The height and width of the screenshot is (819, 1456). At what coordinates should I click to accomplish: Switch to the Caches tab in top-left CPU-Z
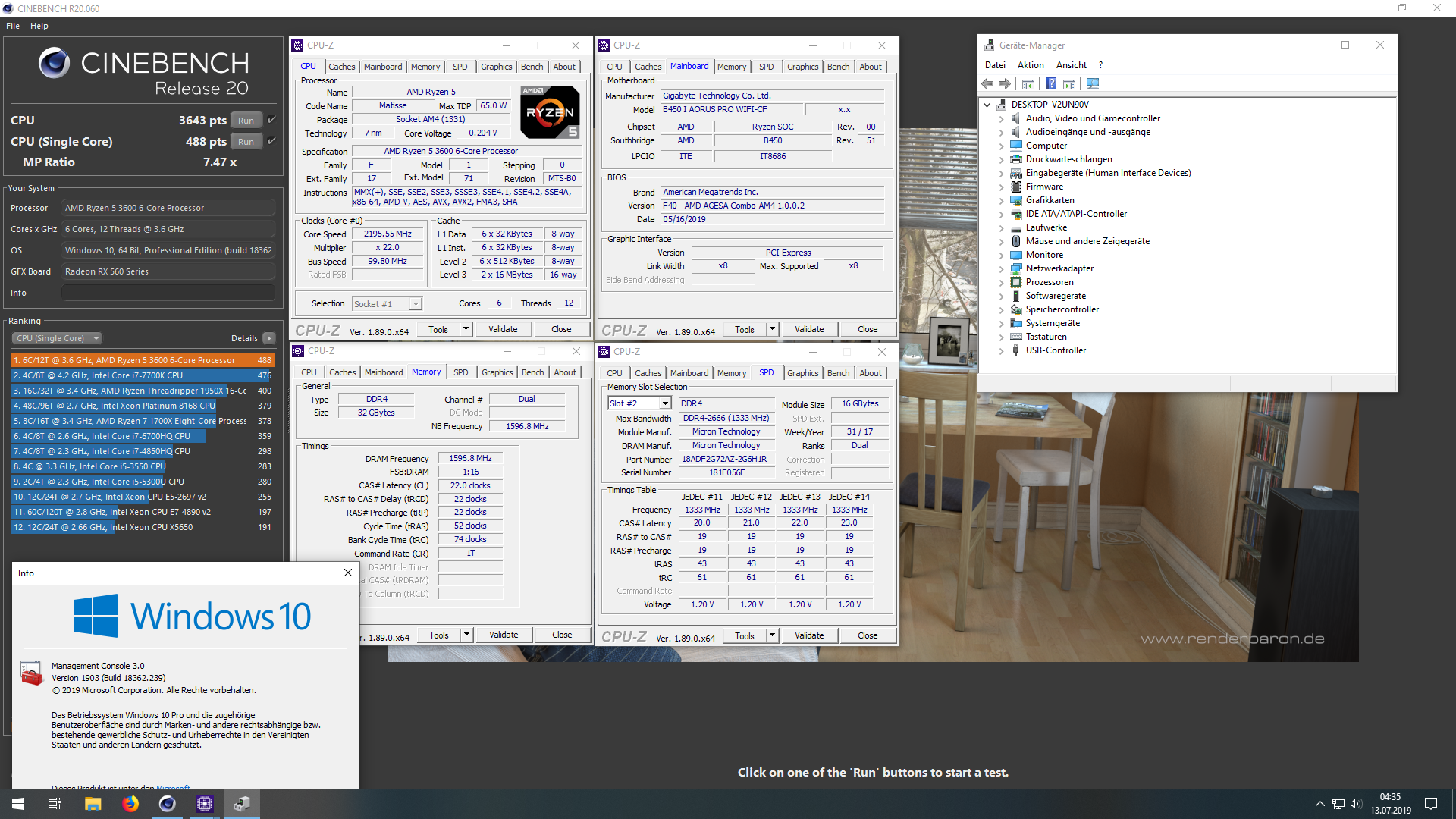click(341, 67)
